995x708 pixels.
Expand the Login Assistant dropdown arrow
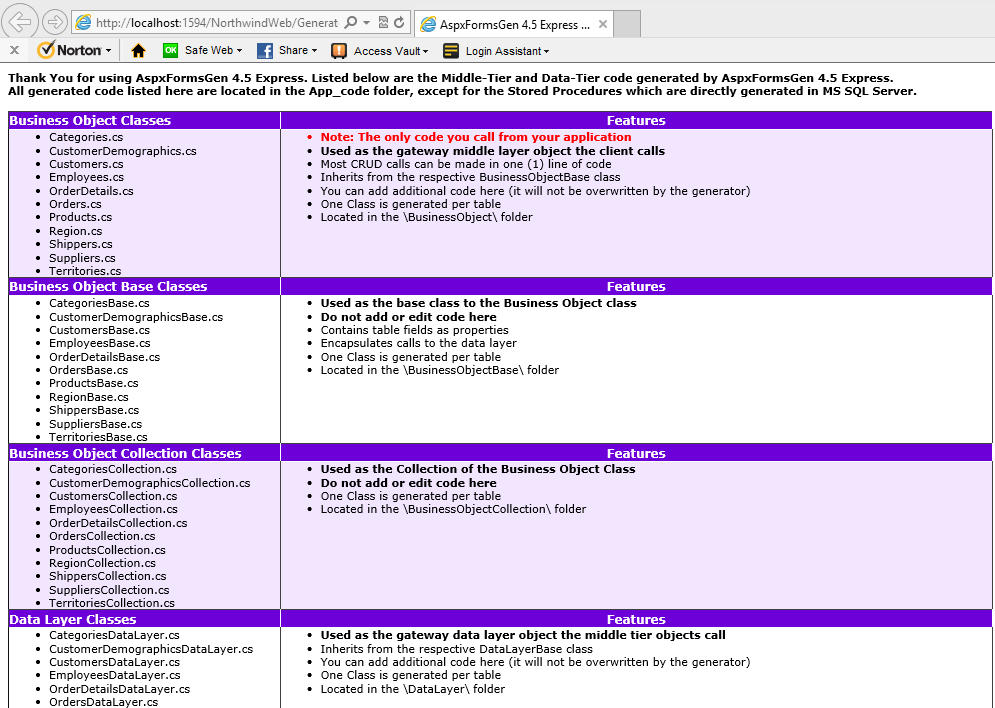546,51
